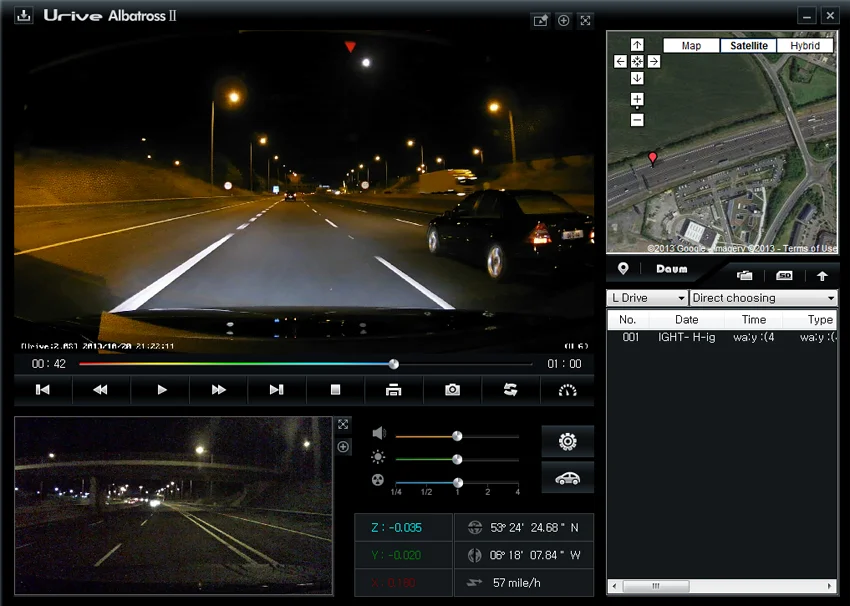Click the volume slider handle
Viewport: 850px width, 606px height.
(457, 436)
